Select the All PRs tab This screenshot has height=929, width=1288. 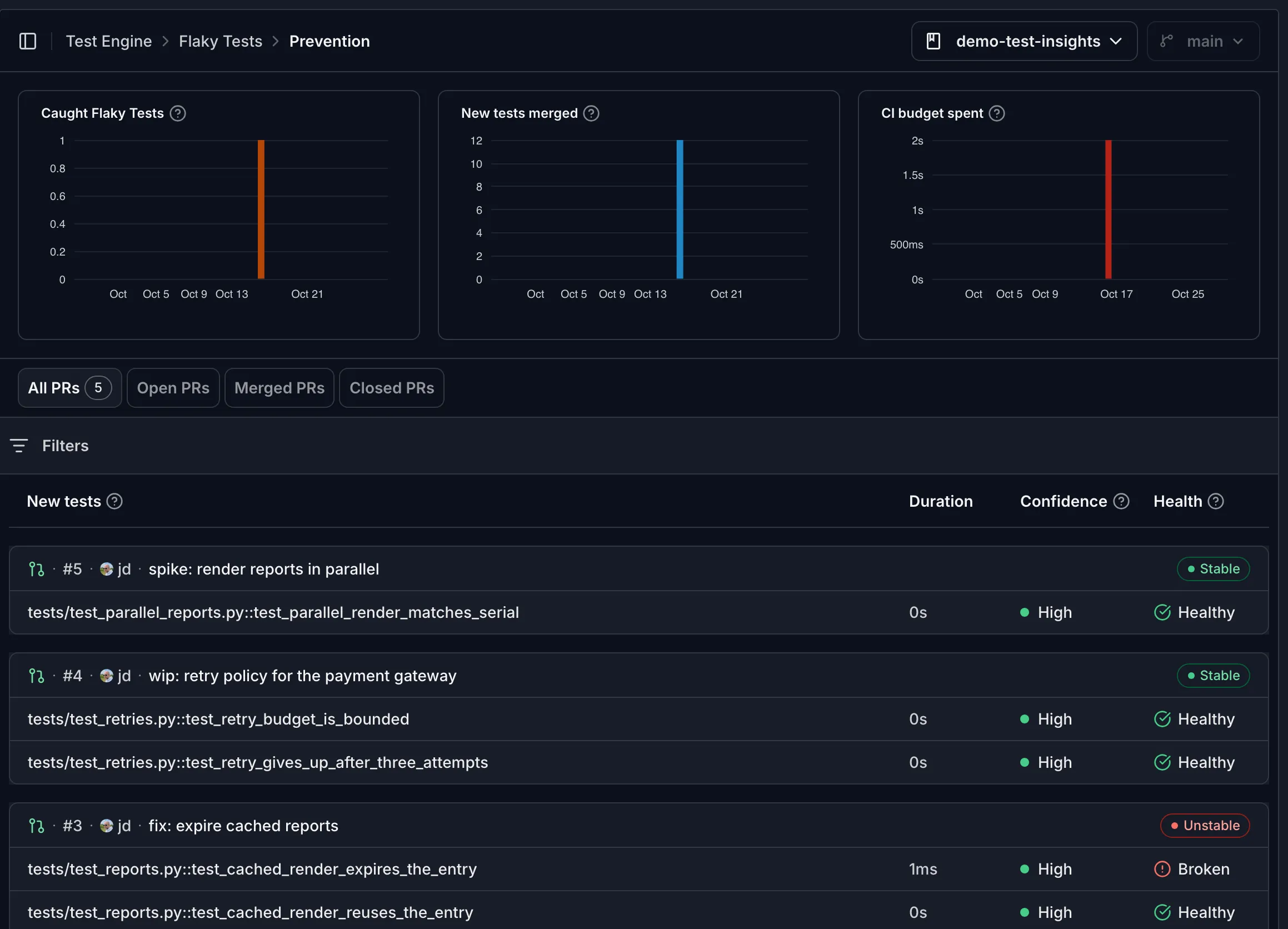tap(70, 388)
